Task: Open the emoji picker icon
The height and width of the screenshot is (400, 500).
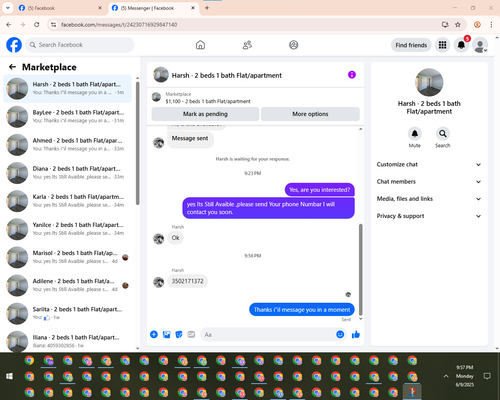Action: (340, 334)
